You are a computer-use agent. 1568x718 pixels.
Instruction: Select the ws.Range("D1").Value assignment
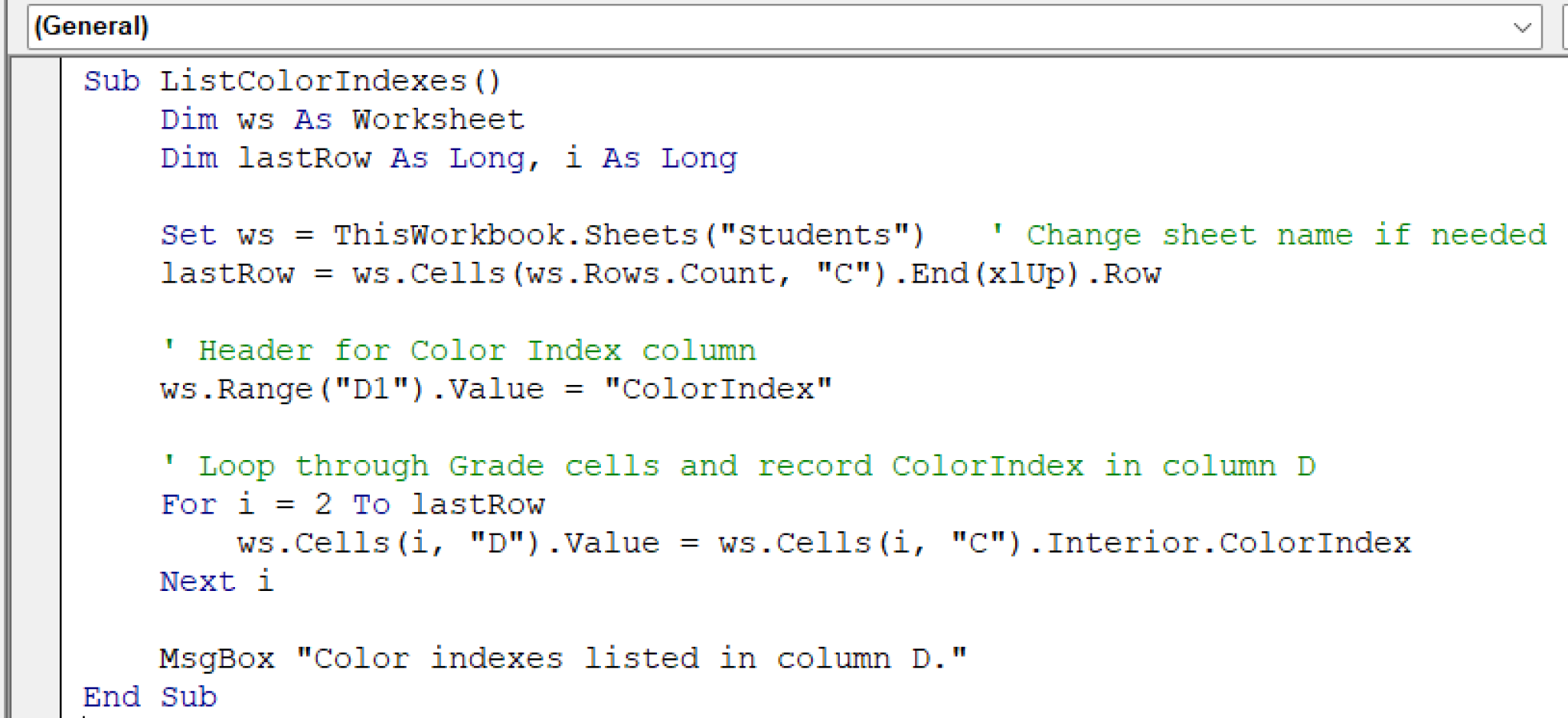pos(494,388)
